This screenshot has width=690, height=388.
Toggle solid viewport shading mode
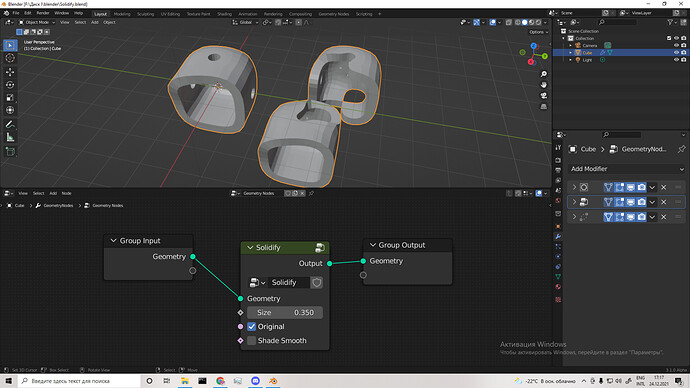tap(525, 22)
